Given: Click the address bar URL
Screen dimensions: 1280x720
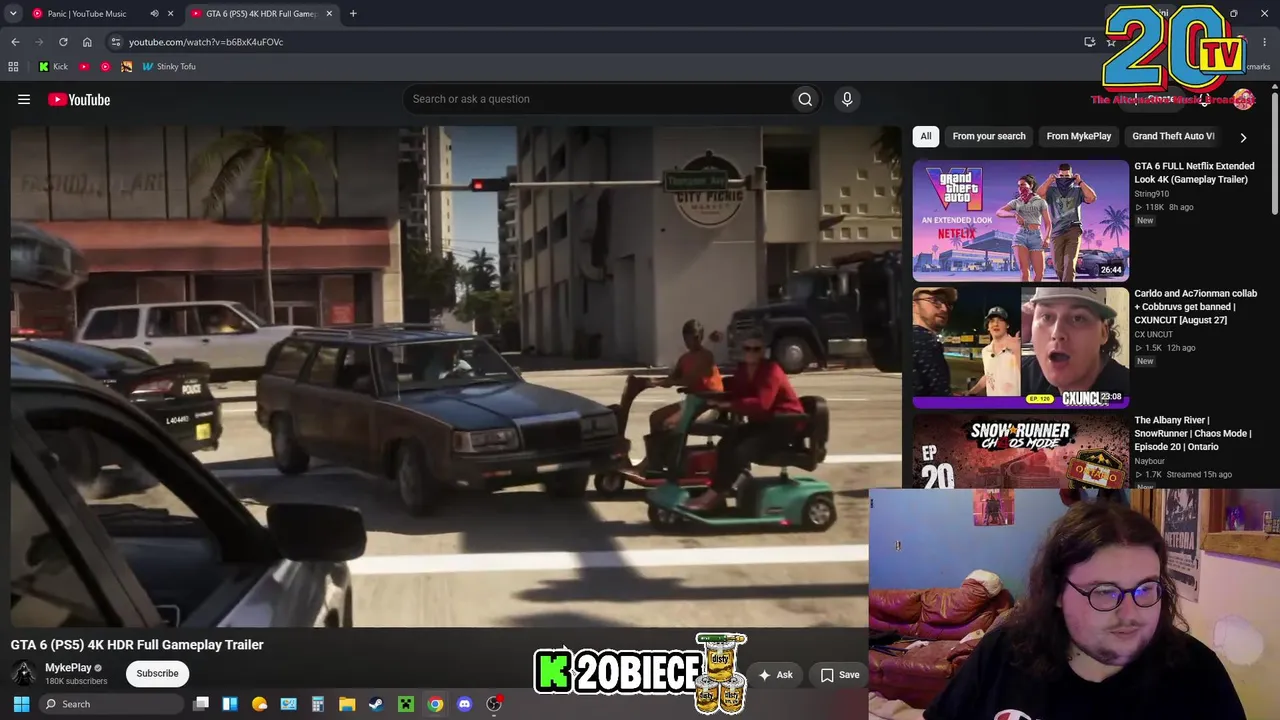Looking at the screenshot, I should (206, 42).
